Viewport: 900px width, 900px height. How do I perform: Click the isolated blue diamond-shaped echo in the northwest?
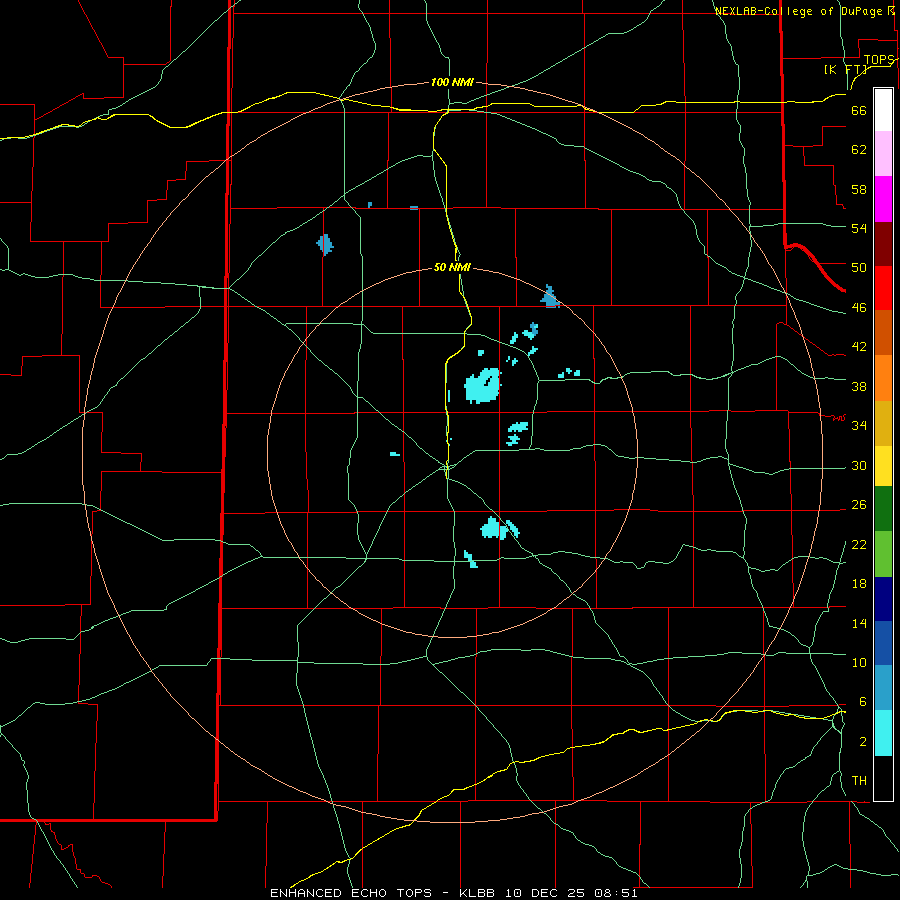[325, 245]
